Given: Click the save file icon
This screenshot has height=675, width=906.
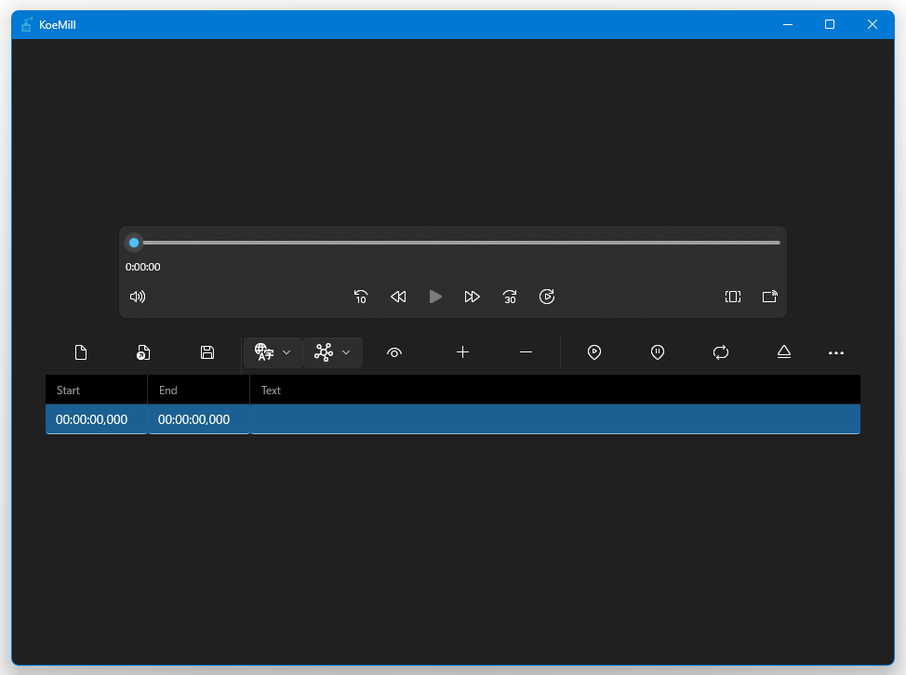Looking at the screenshot, I should (x=207, y=352).
